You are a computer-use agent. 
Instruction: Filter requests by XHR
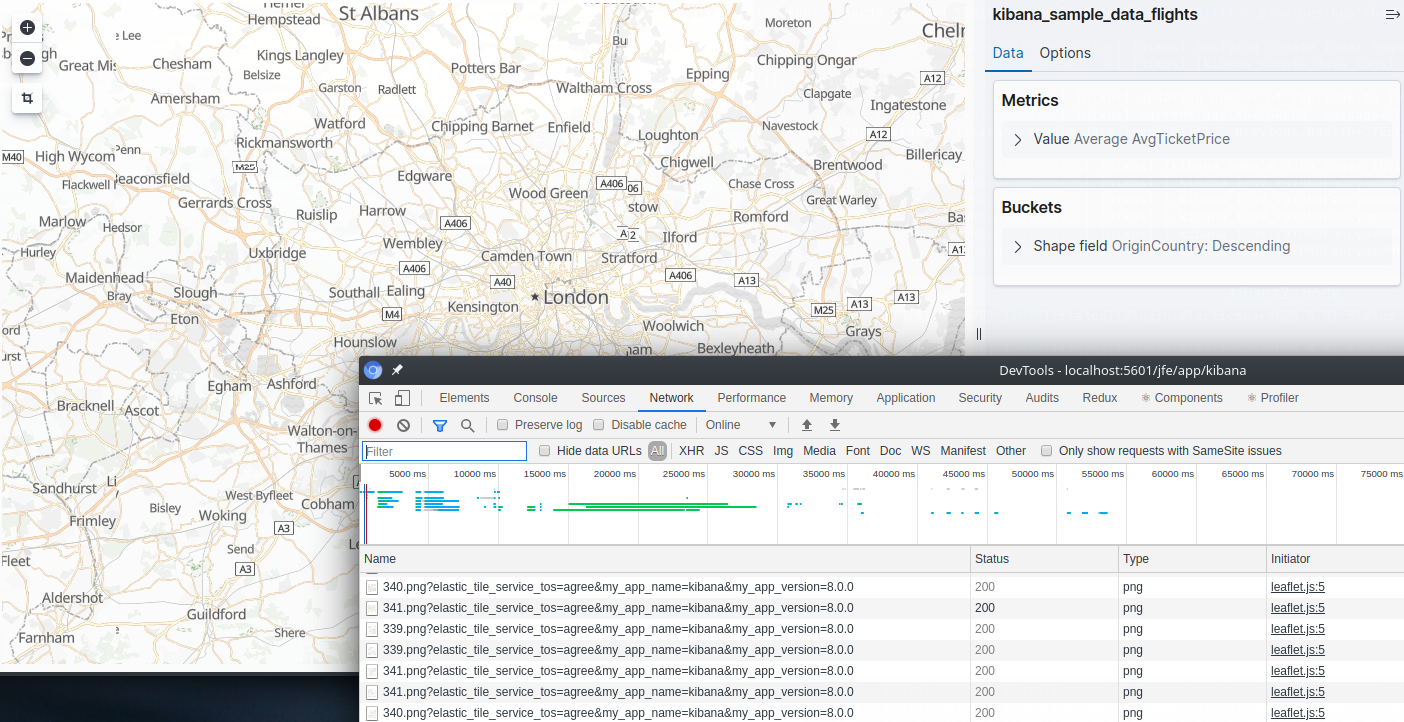click(691, 451)
